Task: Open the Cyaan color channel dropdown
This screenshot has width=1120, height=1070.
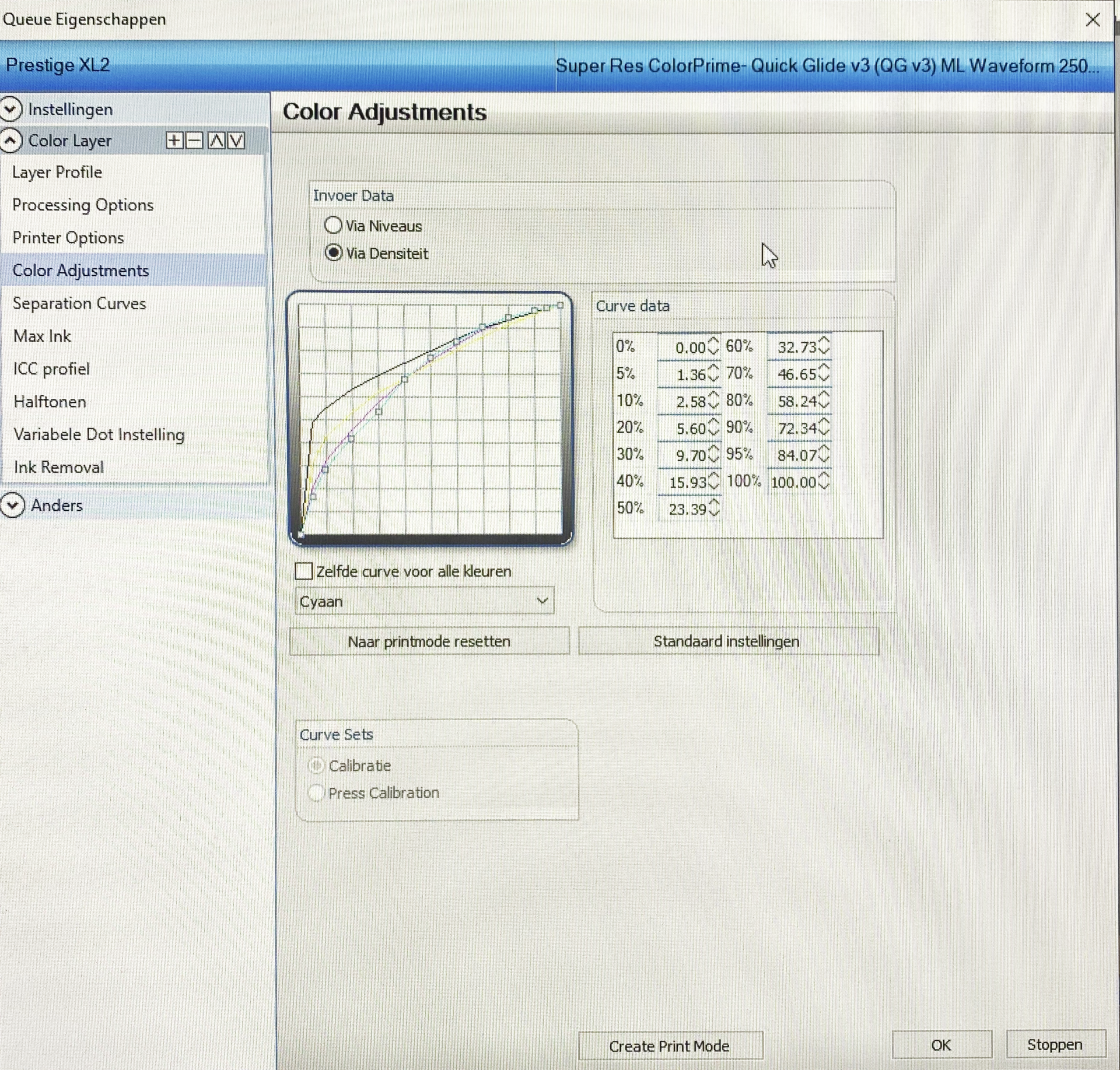Action: tap(424, 601)
